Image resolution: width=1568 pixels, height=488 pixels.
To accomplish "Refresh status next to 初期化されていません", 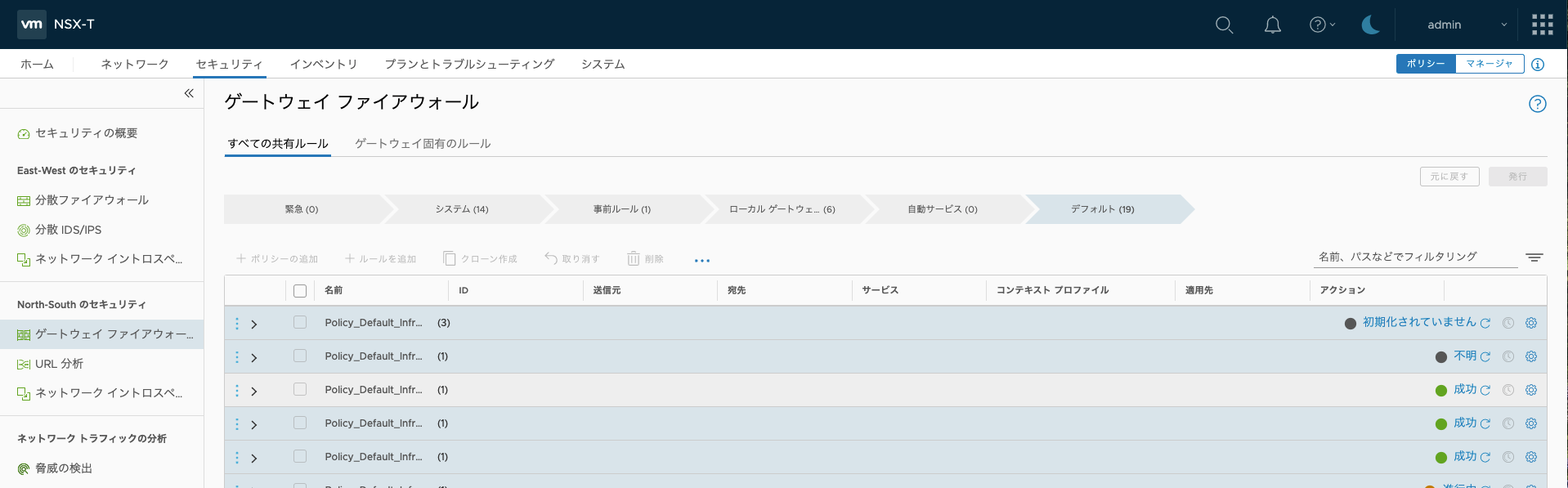I will coord(1485,324).
